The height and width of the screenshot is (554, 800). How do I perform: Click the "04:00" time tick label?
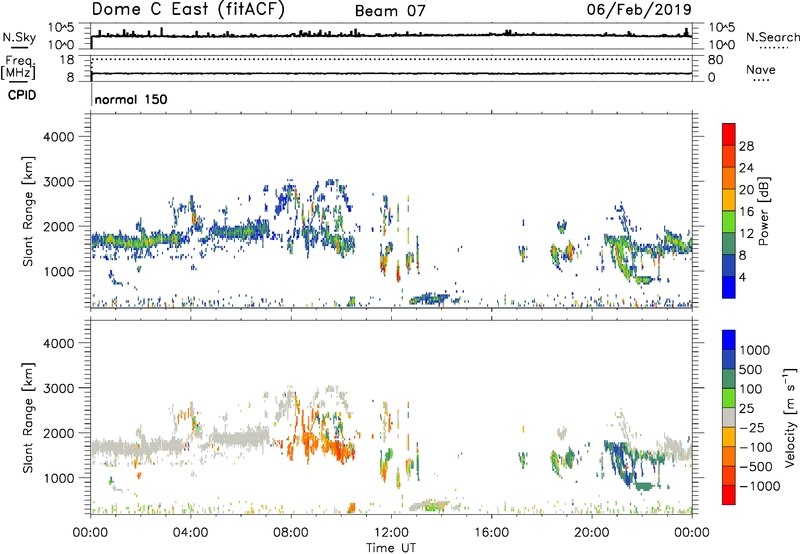pyautogui.click(x=190, y=533)
